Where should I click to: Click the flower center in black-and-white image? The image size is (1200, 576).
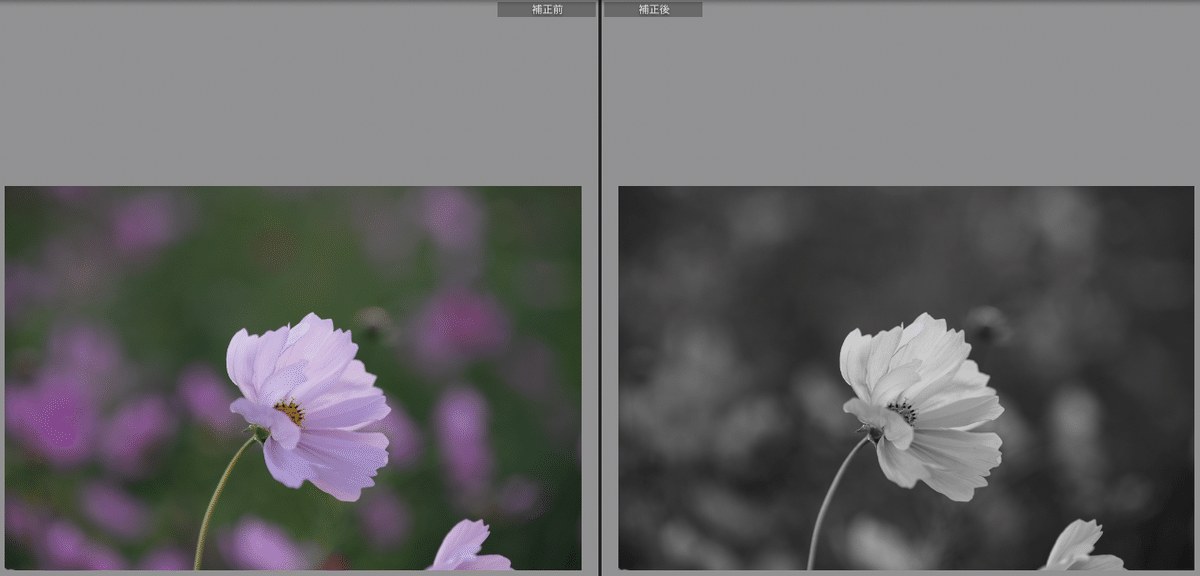(903, 411)
